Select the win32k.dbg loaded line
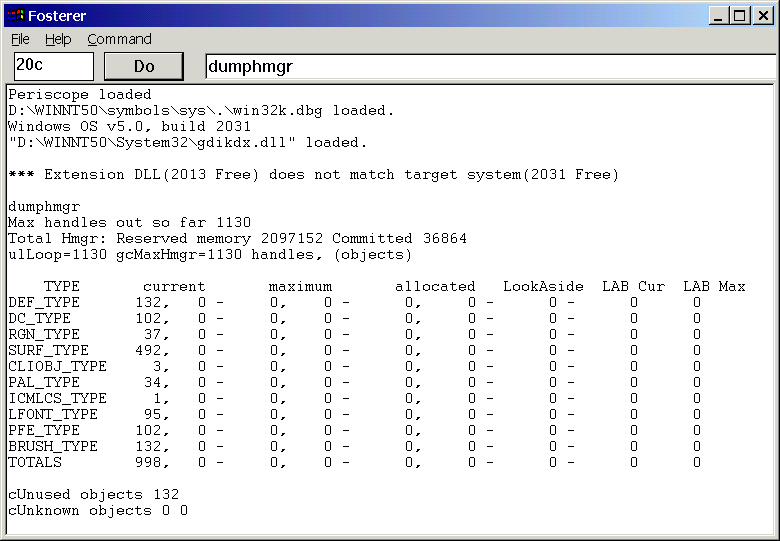The height and width of the screenshot is (541, 780). point(201,110)
